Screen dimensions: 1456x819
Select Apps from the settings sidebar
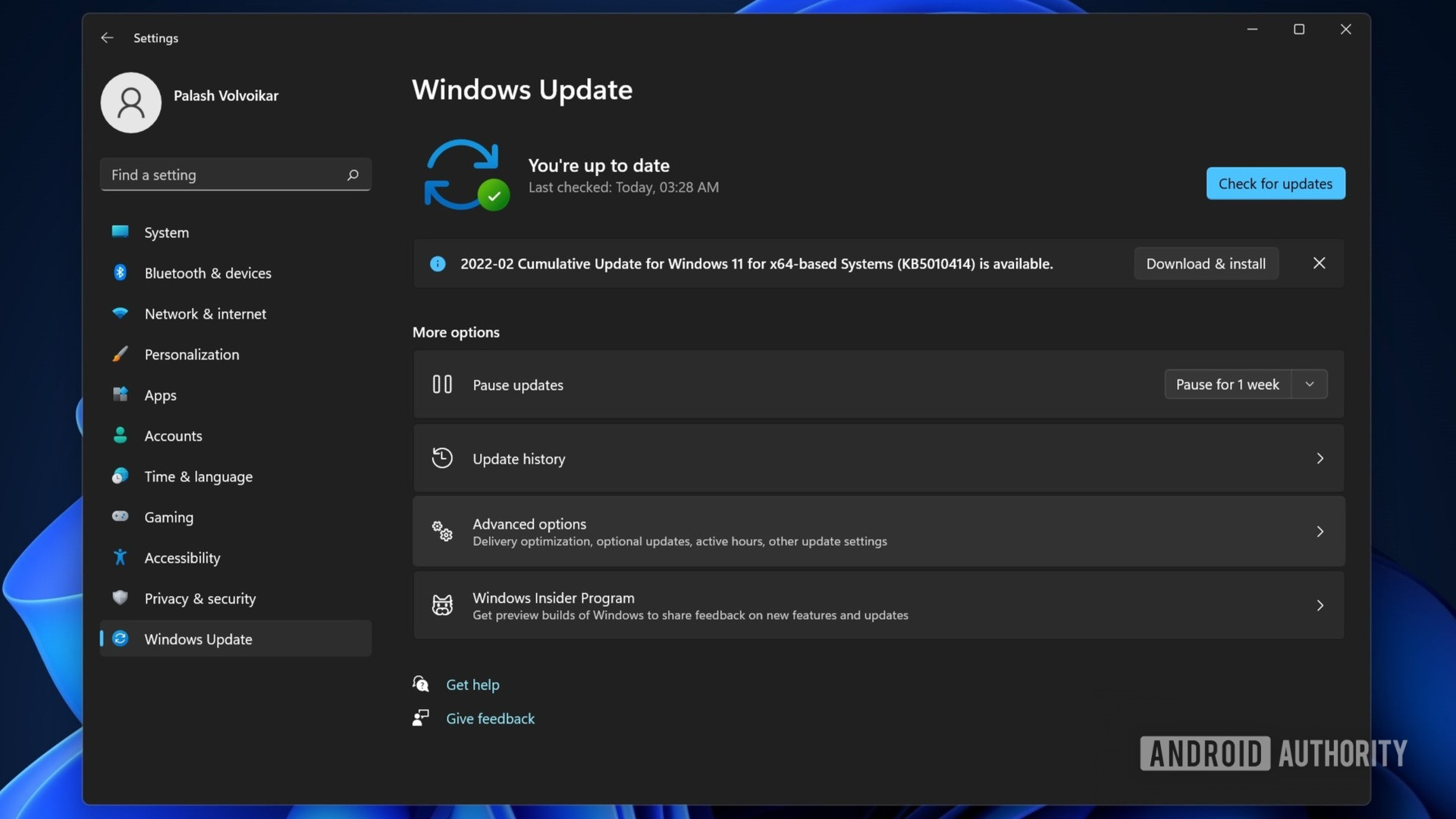[x=160, y=395]
